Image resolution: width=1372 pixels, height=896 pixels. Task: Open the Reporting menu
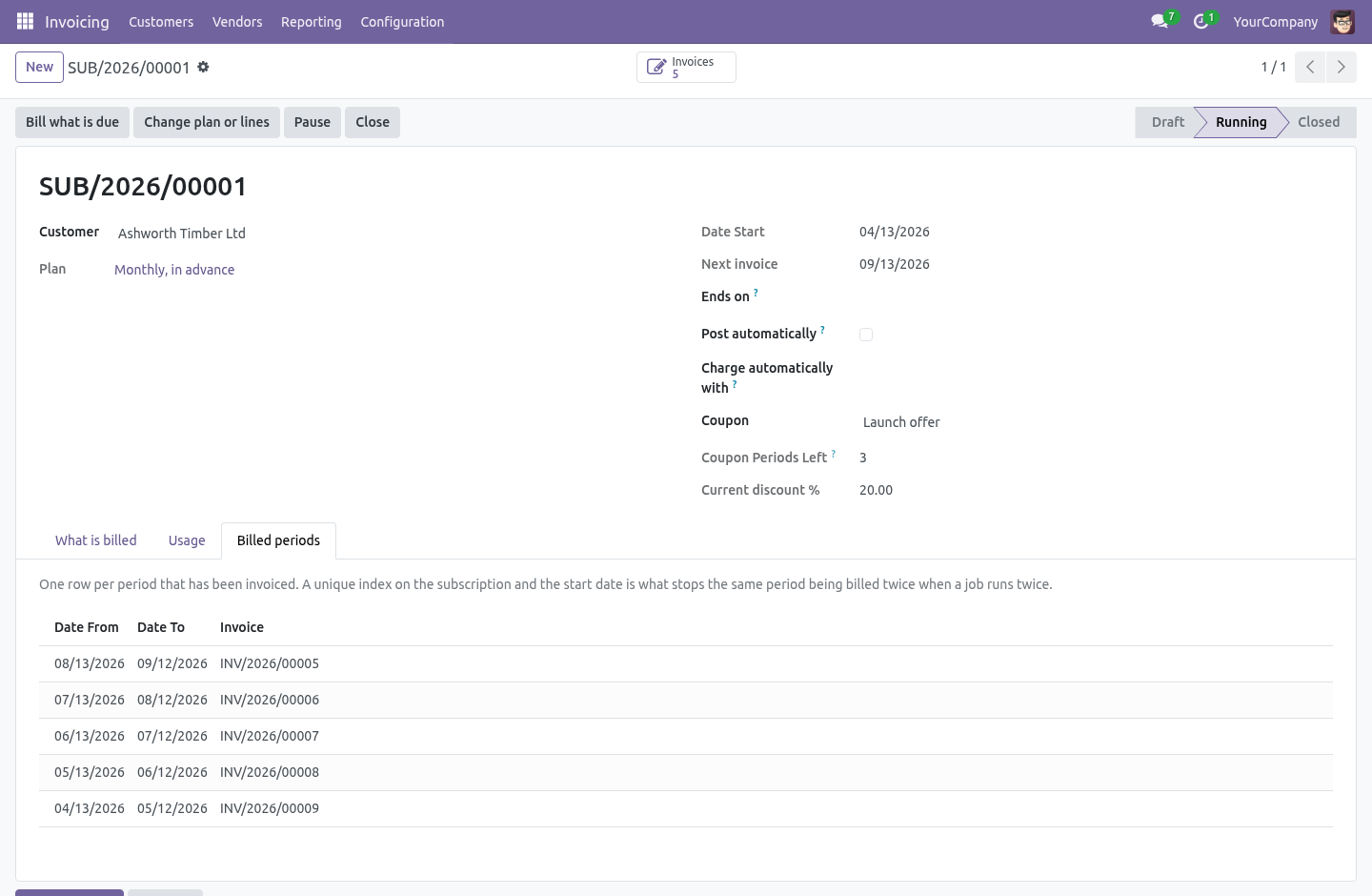click(311, 21)
